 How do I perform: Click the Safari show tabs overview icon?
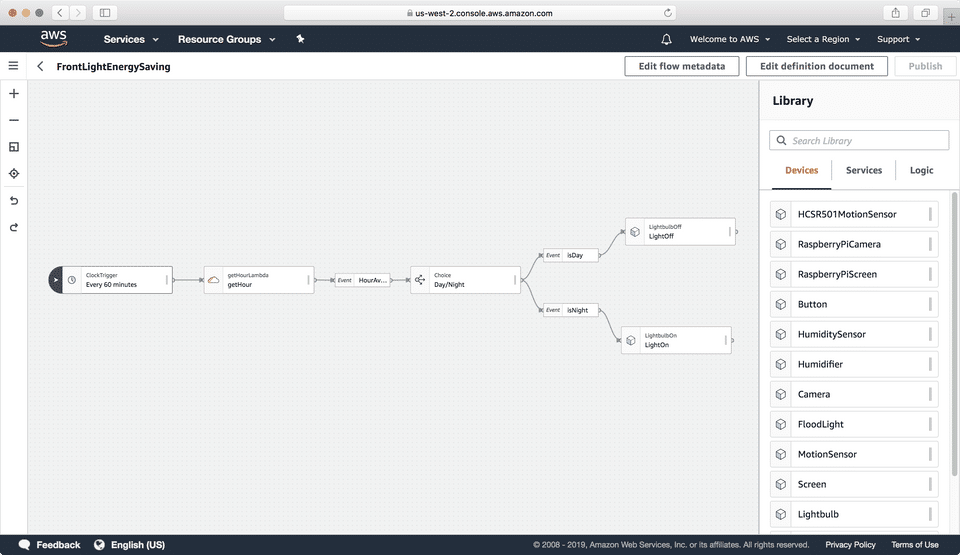tap(925, 13)
